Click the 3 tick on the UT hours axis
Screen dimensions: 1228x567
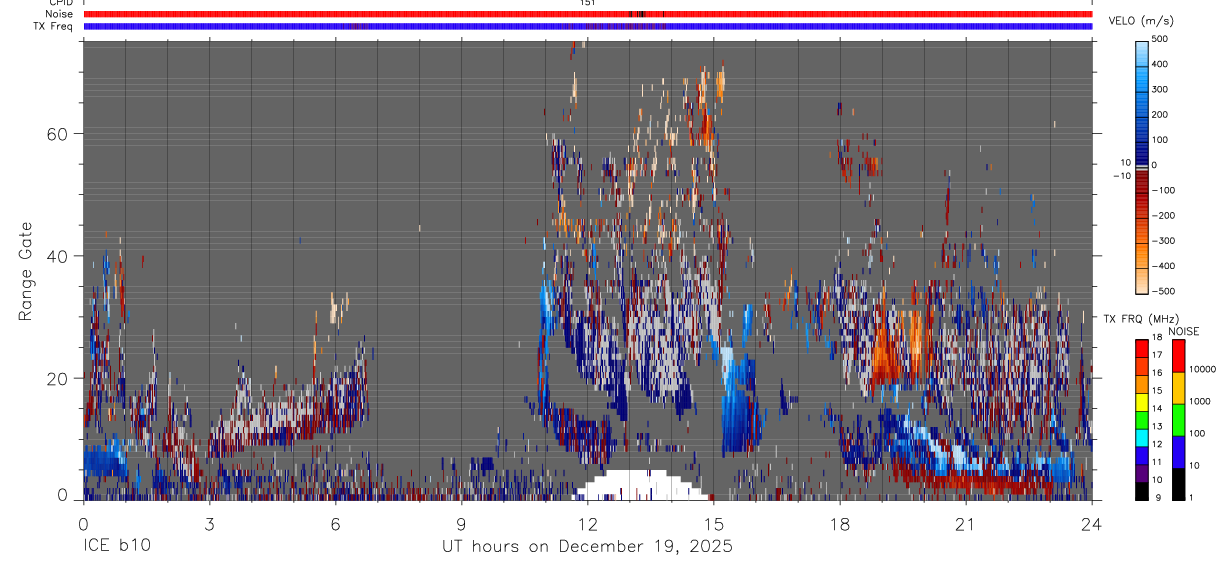pyautogui.click(x=209, y=522)
